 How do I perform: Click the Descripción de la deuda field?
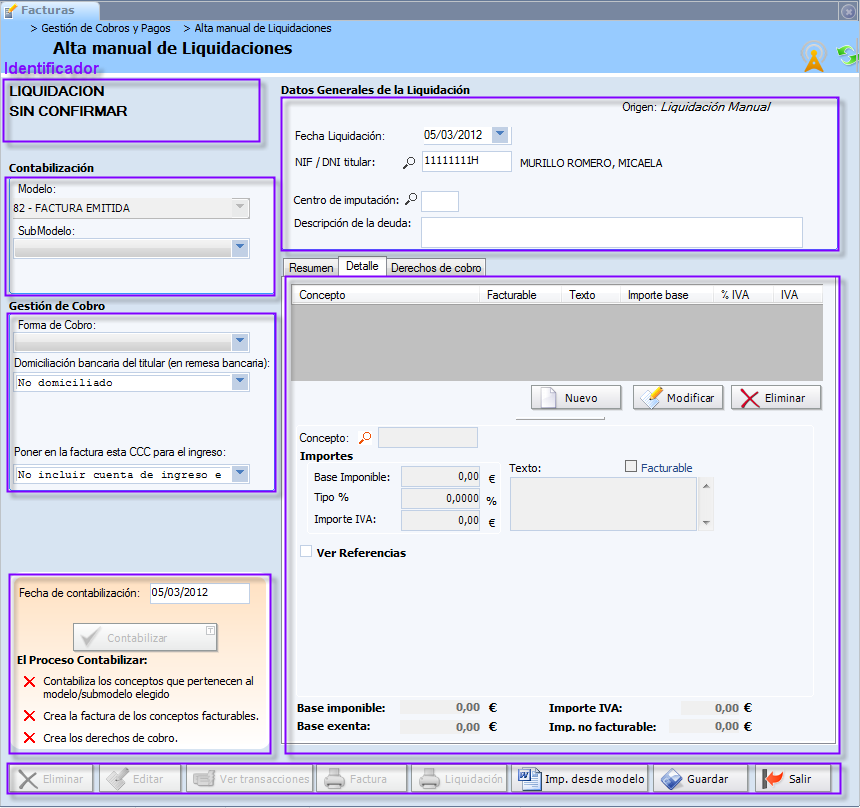[x=612, y=233]
